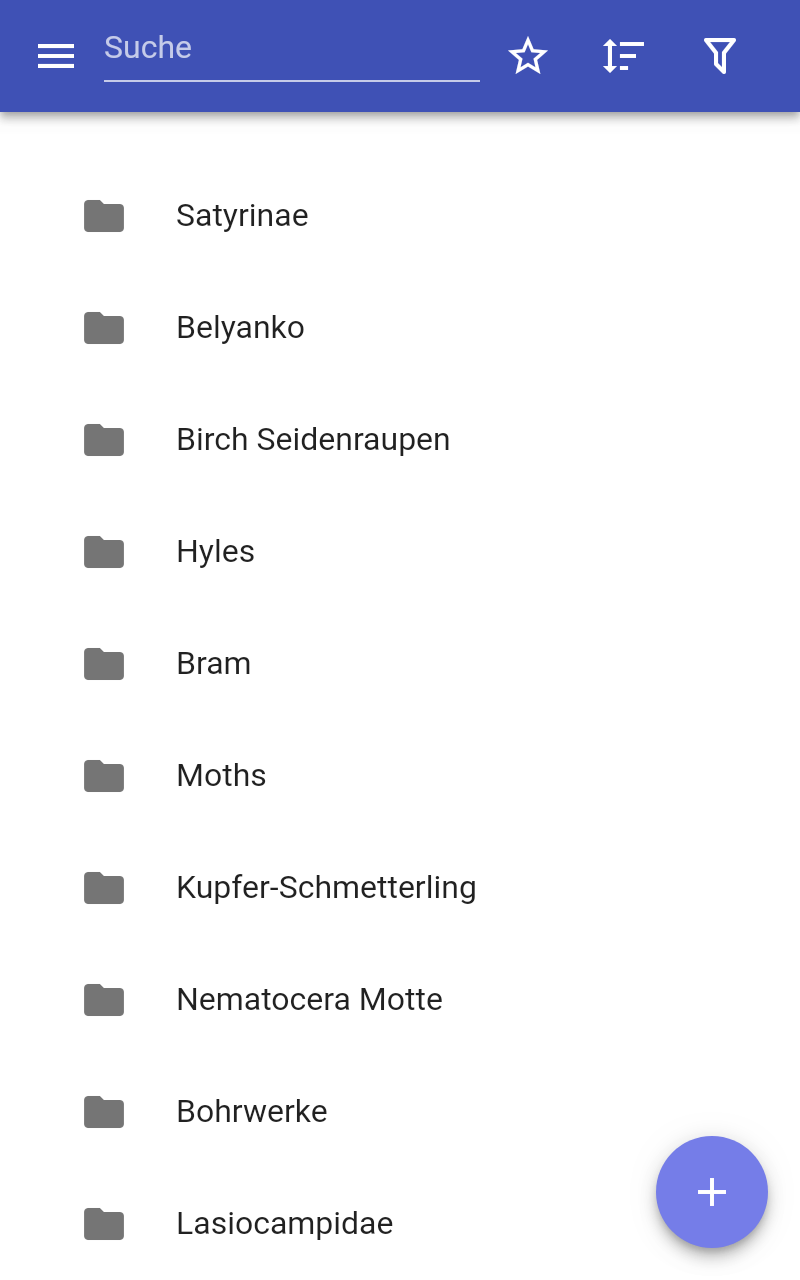The height and width of the screenshot is (1280, 800).
Task: Open the Satyrinae label text
Action: pyautogui.click(x=242, y=216)
